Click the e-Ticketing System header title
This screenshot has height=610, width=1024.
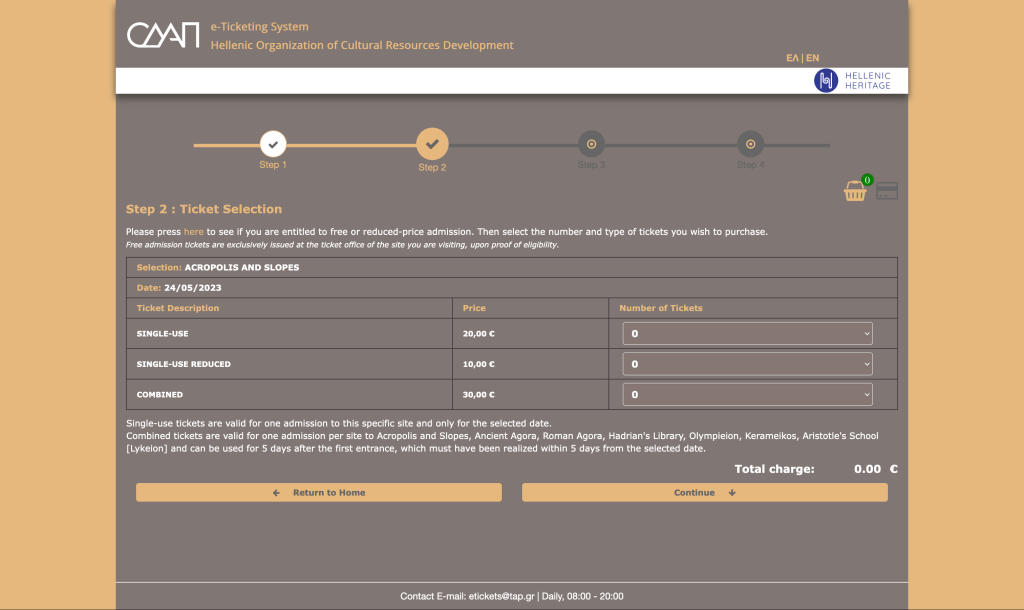click(259, 27)
